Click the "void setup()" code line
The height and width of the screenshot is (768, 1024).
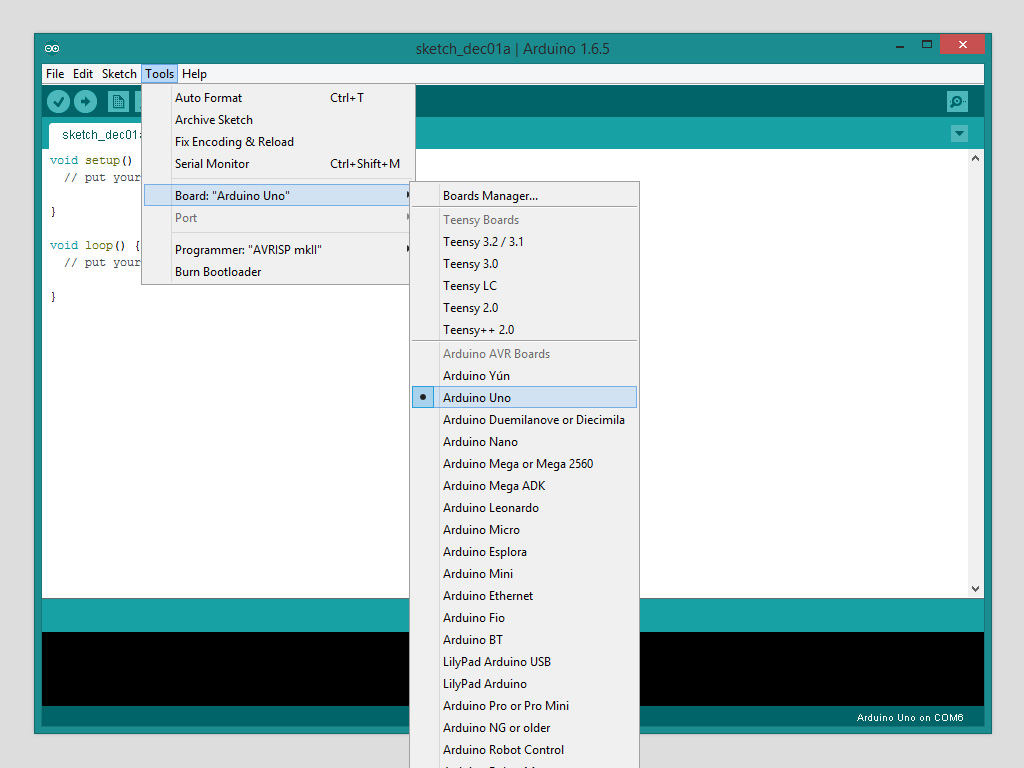91,160
